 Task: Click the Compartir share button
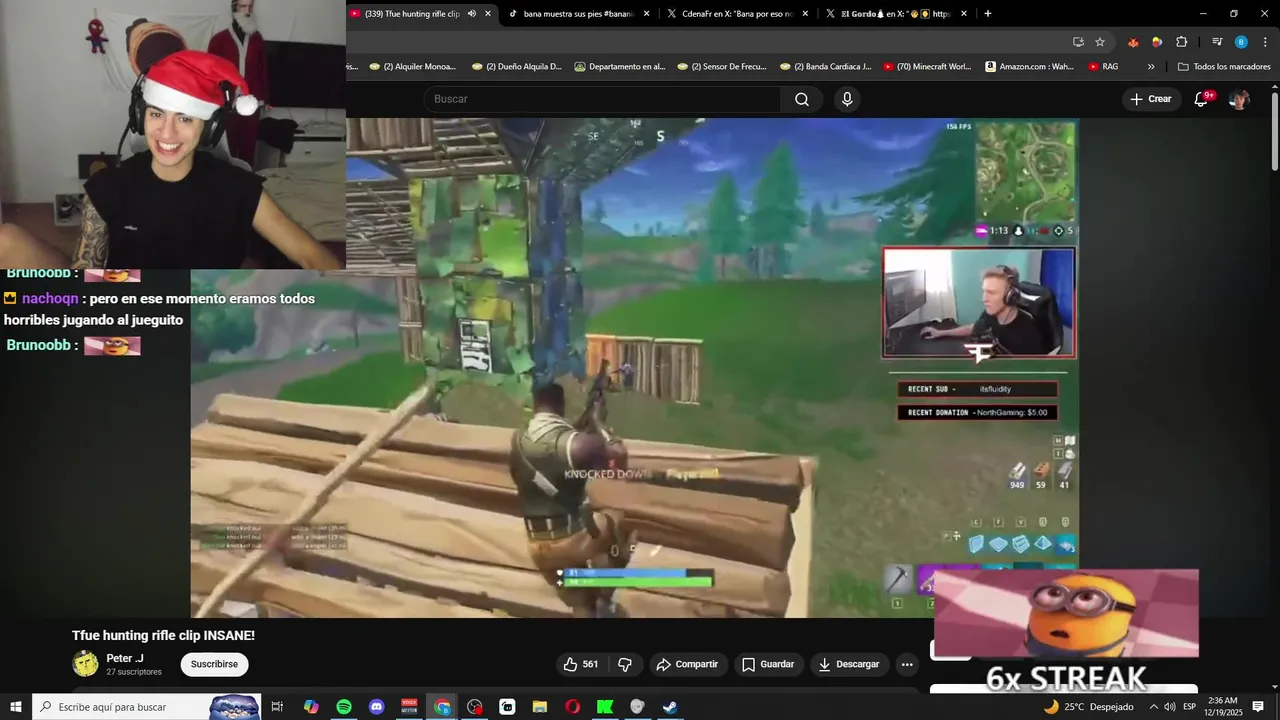click(x=687, y=664)
